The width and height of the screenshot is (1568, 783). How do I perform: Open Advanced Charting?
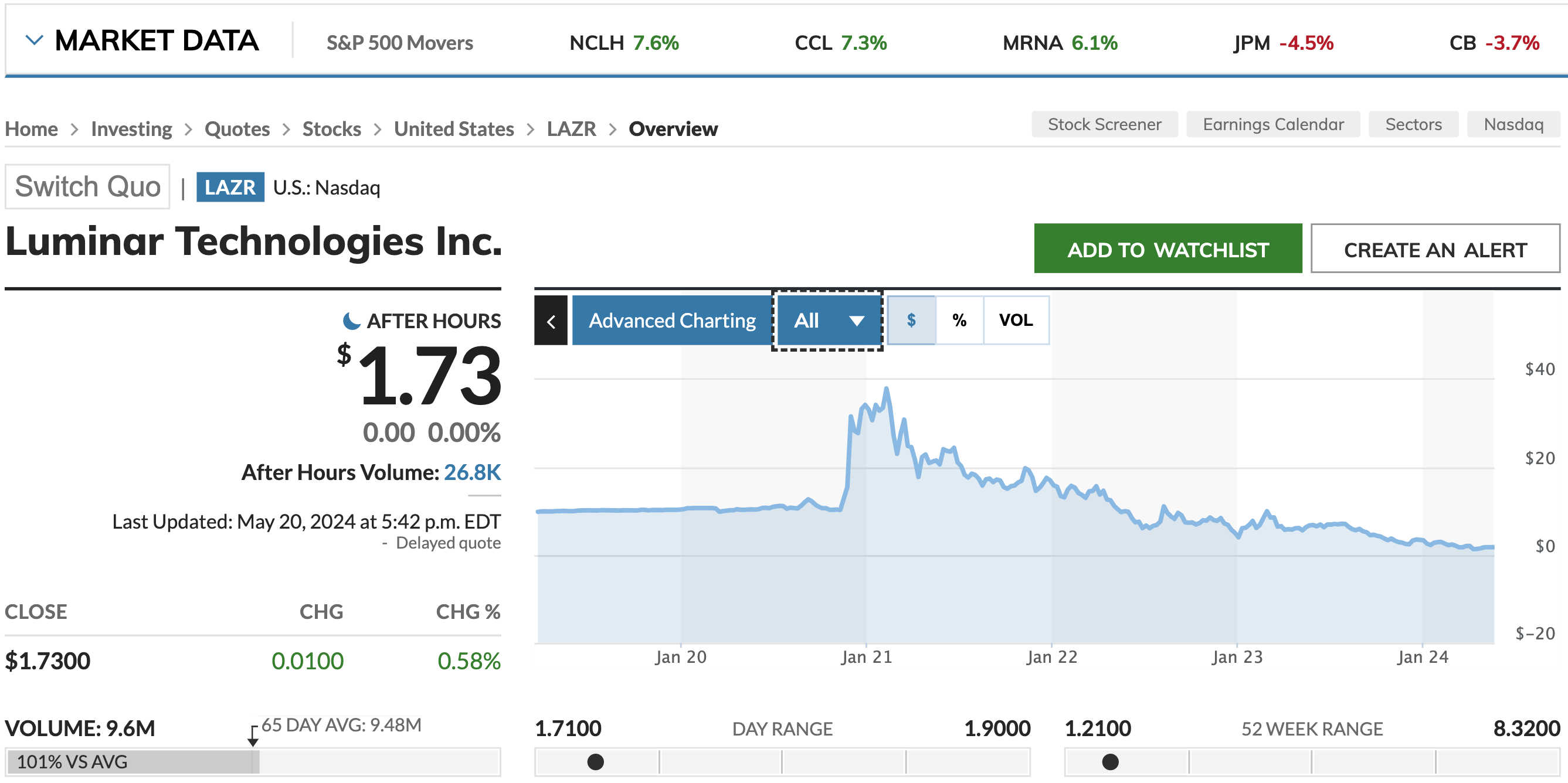point(672,321)
